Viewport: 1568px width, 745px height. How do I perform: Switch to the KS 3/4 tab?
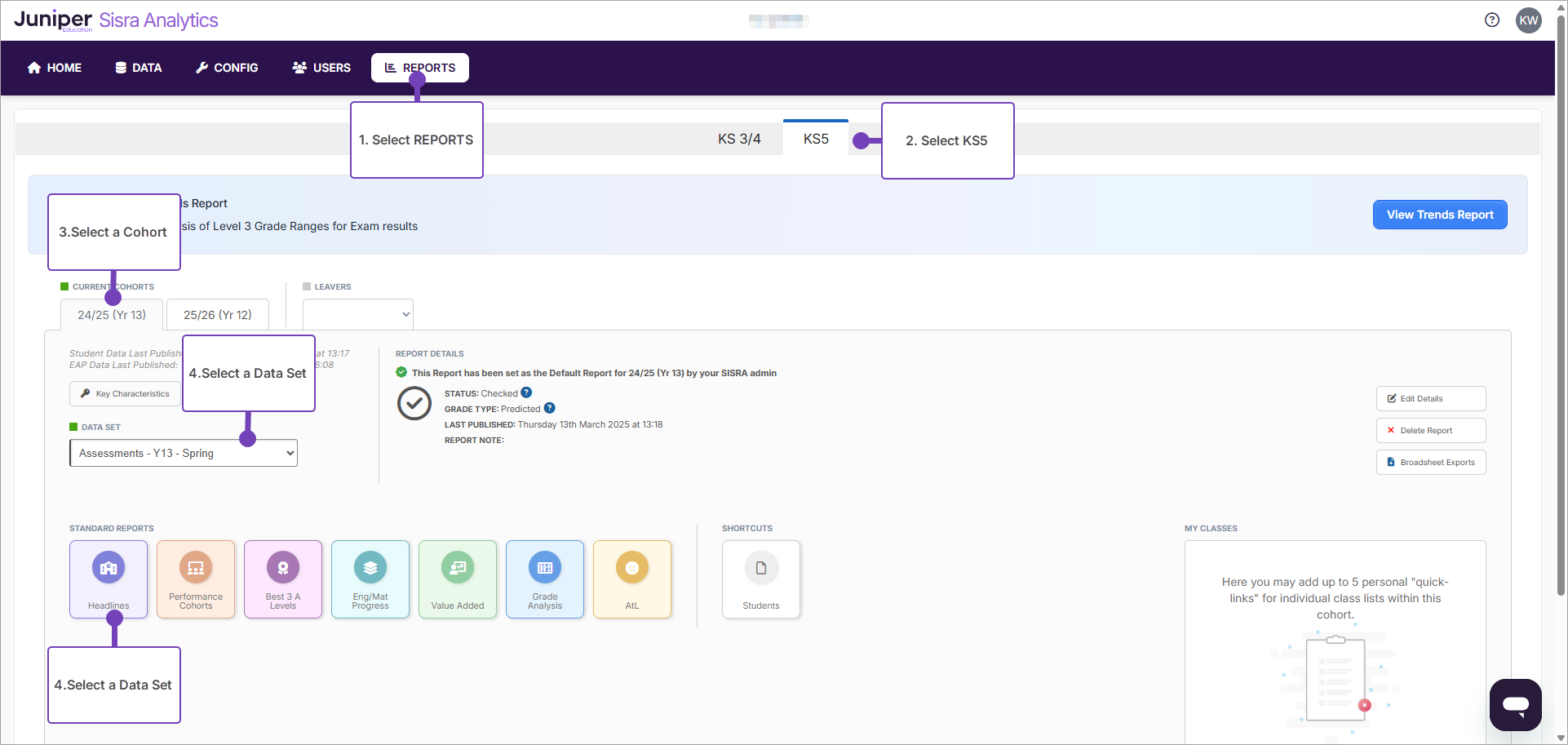click(x=739, y=139)
